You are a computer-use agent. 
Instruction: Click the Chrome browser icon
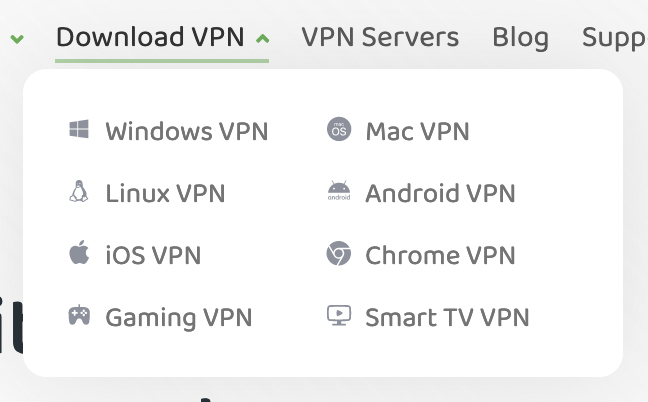point(339,253)
